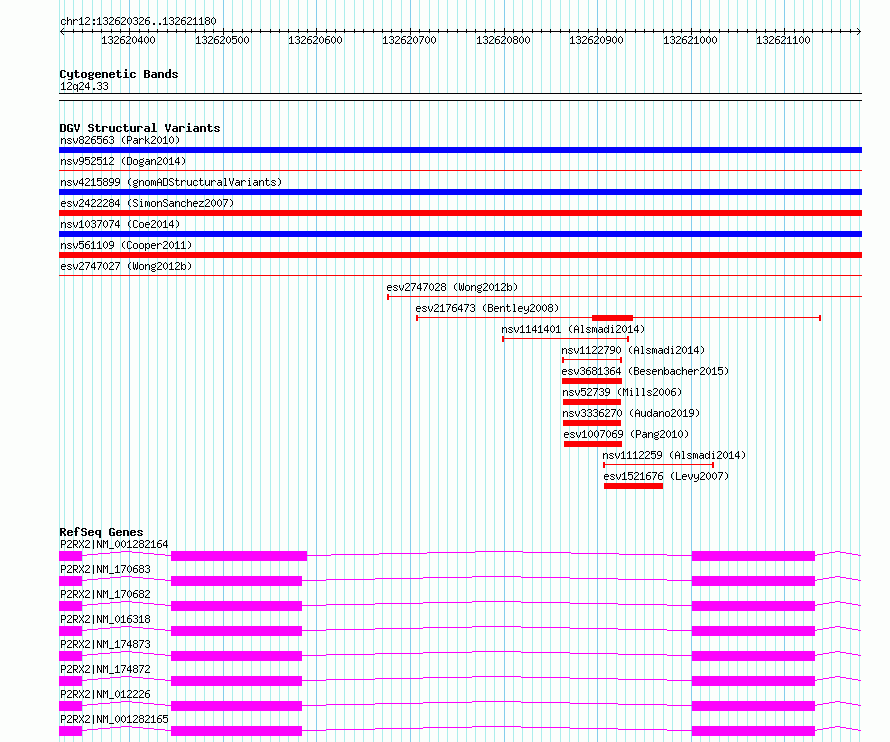Open variant nsv52739 (Mills2006) label
The height and width of the screenshot is (742, 890).
622,392
